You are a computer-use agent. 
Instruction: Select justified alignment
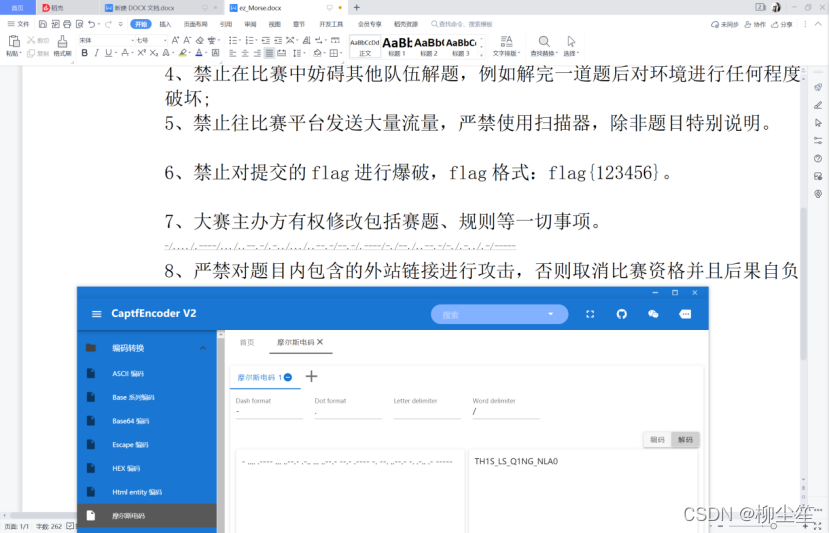click(269, 53)
